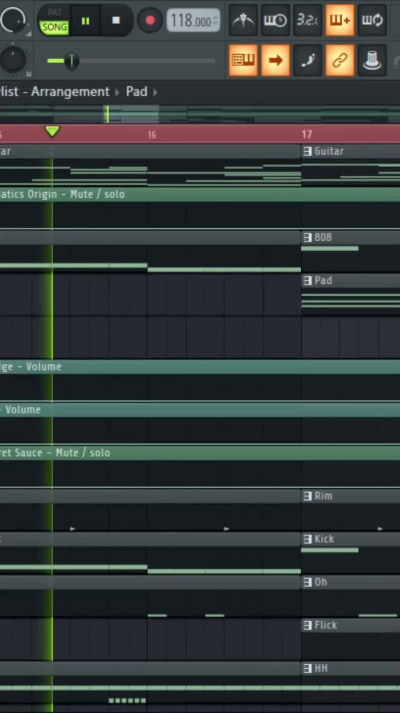Click the song position slider handle

71,60
